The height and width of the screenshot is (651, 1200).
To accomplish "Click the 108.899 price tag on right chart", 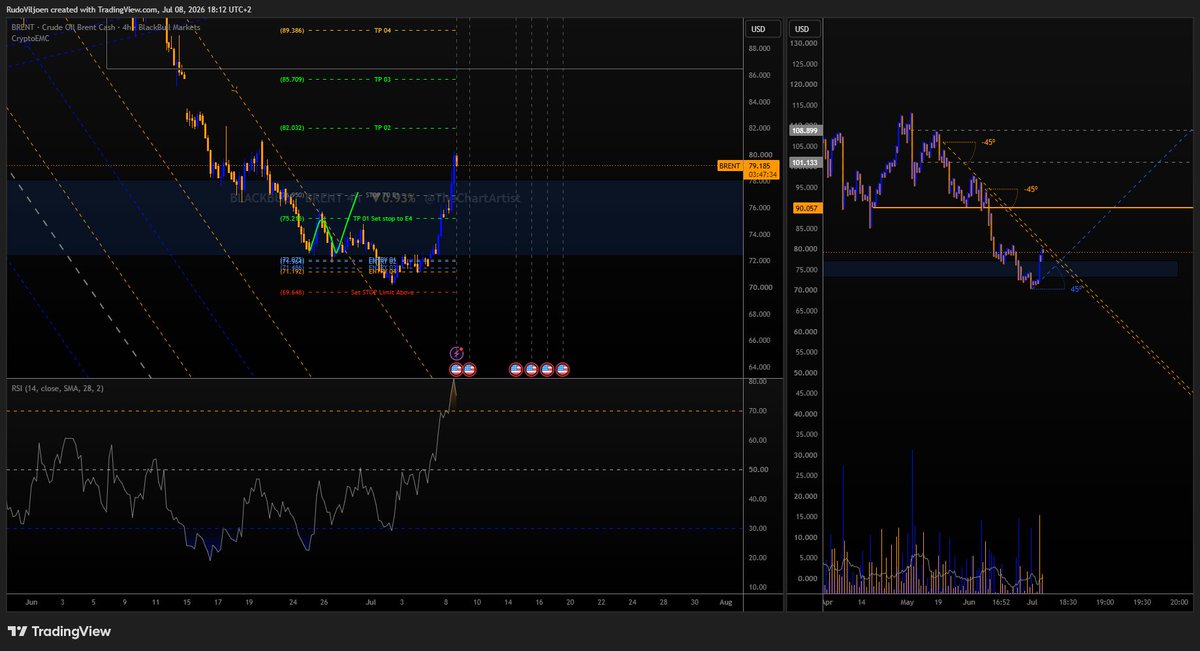I will 806,131.
